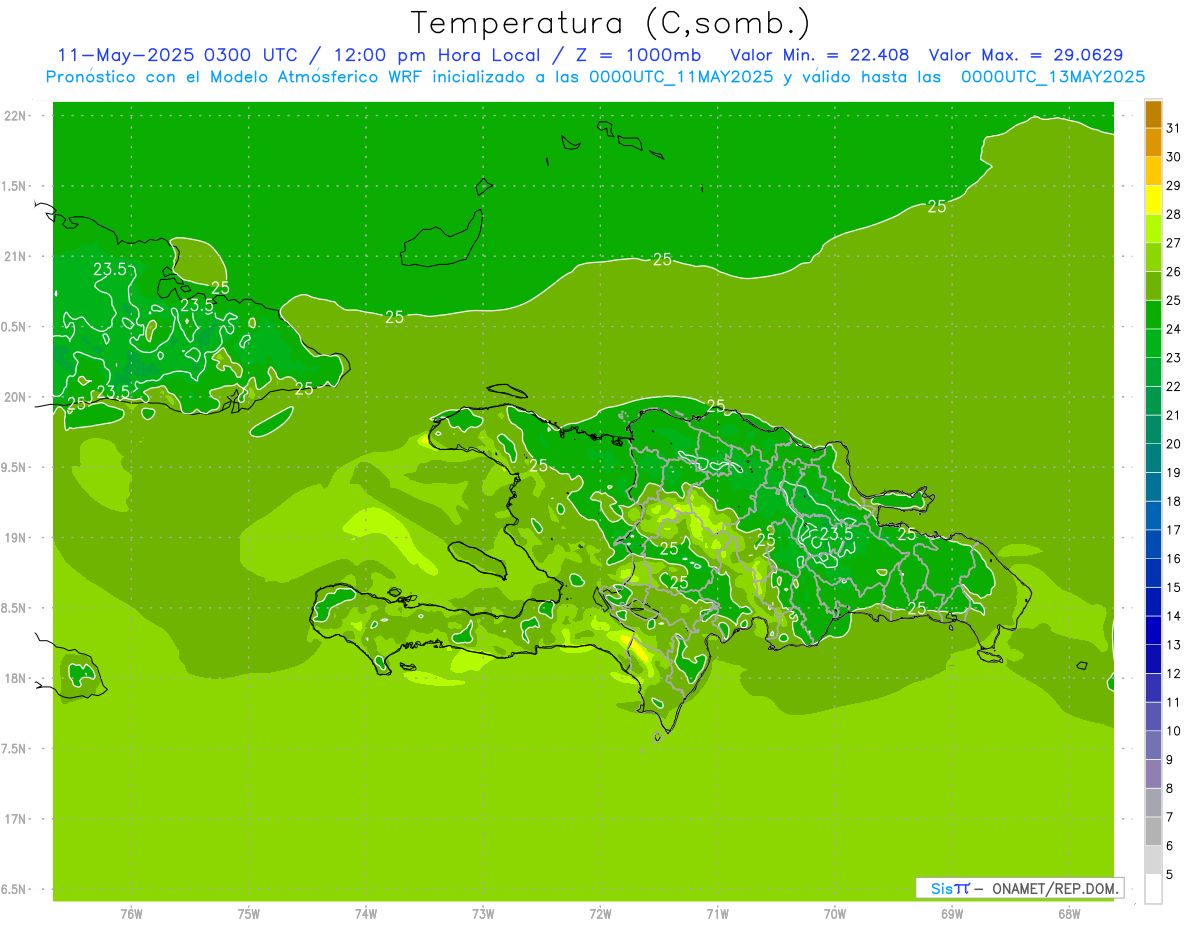This screenshot has height=927, width=1200.
Task: Click the "11" value on the color scale
Action: click(x=1173, y=702)
